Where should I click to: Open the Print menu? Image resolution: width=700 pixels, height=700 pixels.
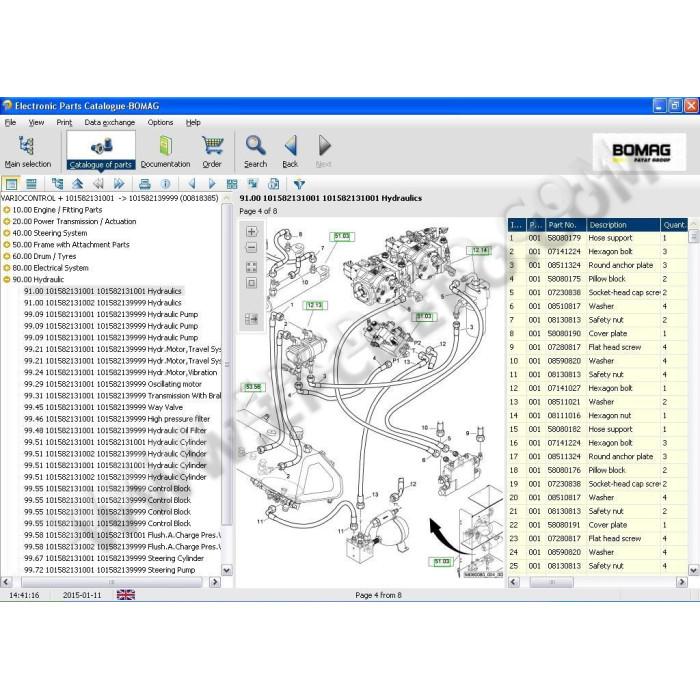(64, 122)
